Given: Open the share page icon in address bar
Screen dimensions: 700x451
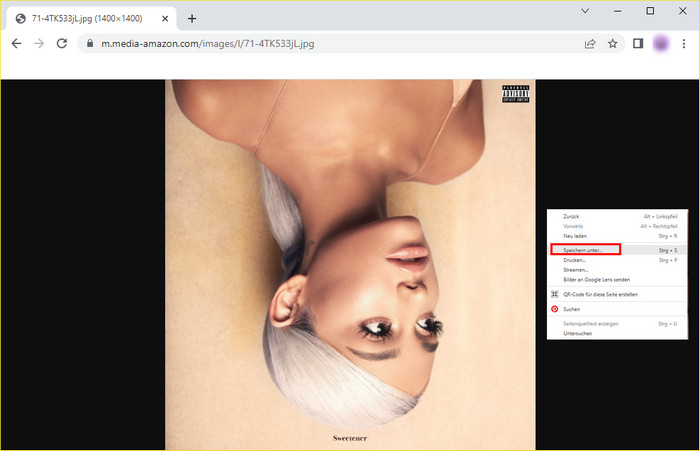Looking at the screenshot, I should [x=590, y=43].
